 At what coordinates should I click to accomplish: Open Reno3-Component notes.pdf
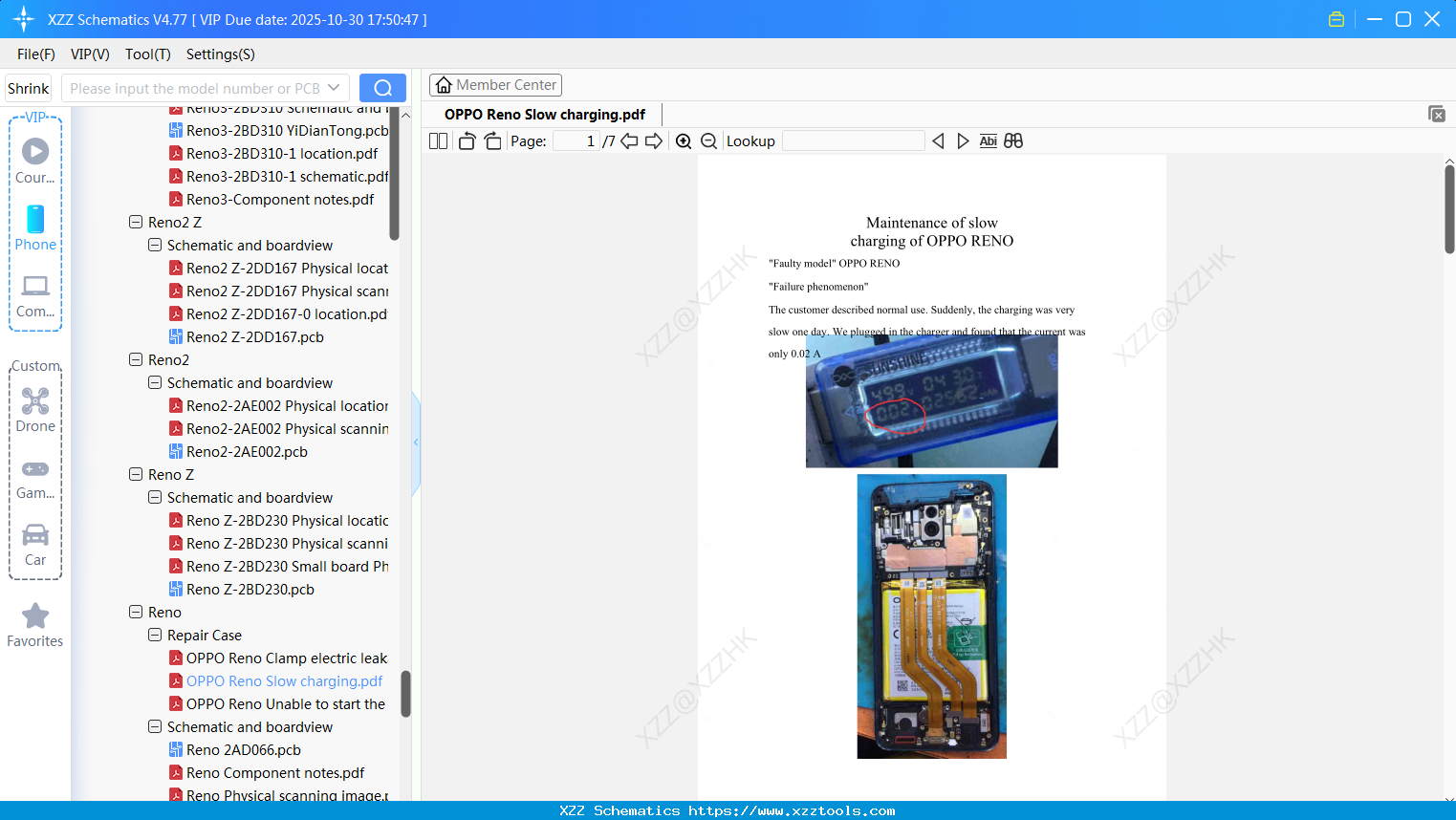(271, 199)
